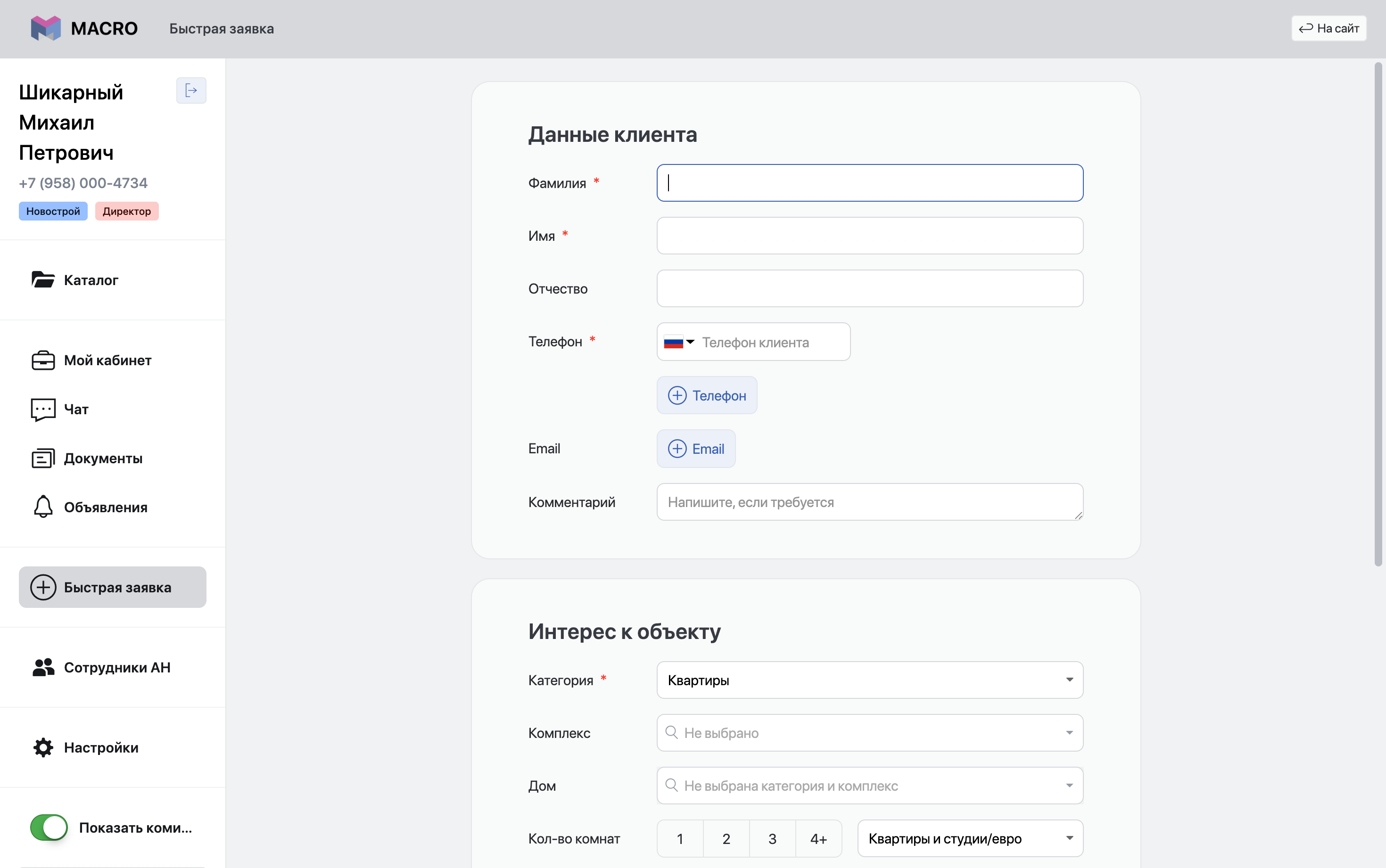The width and height of the screenshot is (1386, 868).
Task: Click the gear icon for Настройки
Action: point(43,747)
